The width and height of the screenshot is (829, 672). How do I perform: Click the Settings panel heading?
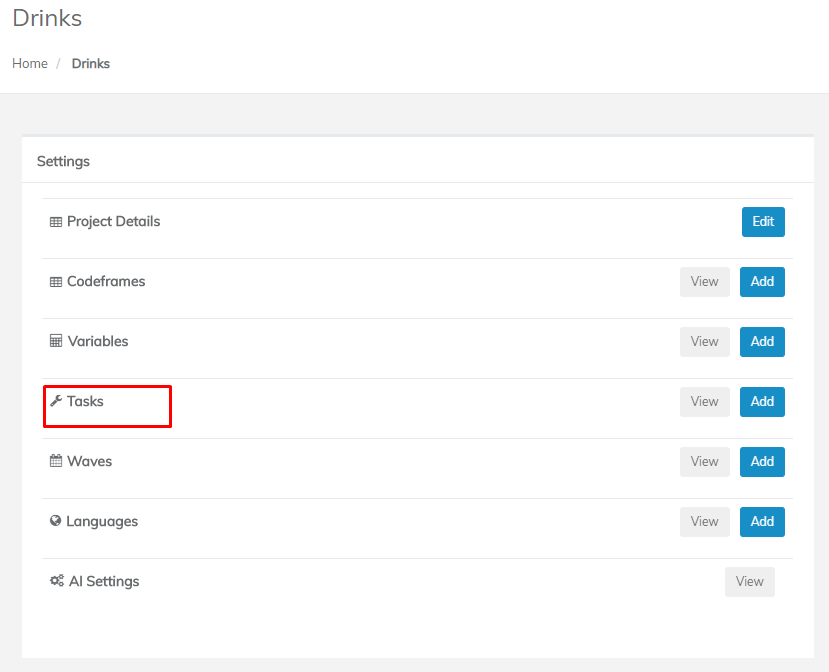point(63,161)
